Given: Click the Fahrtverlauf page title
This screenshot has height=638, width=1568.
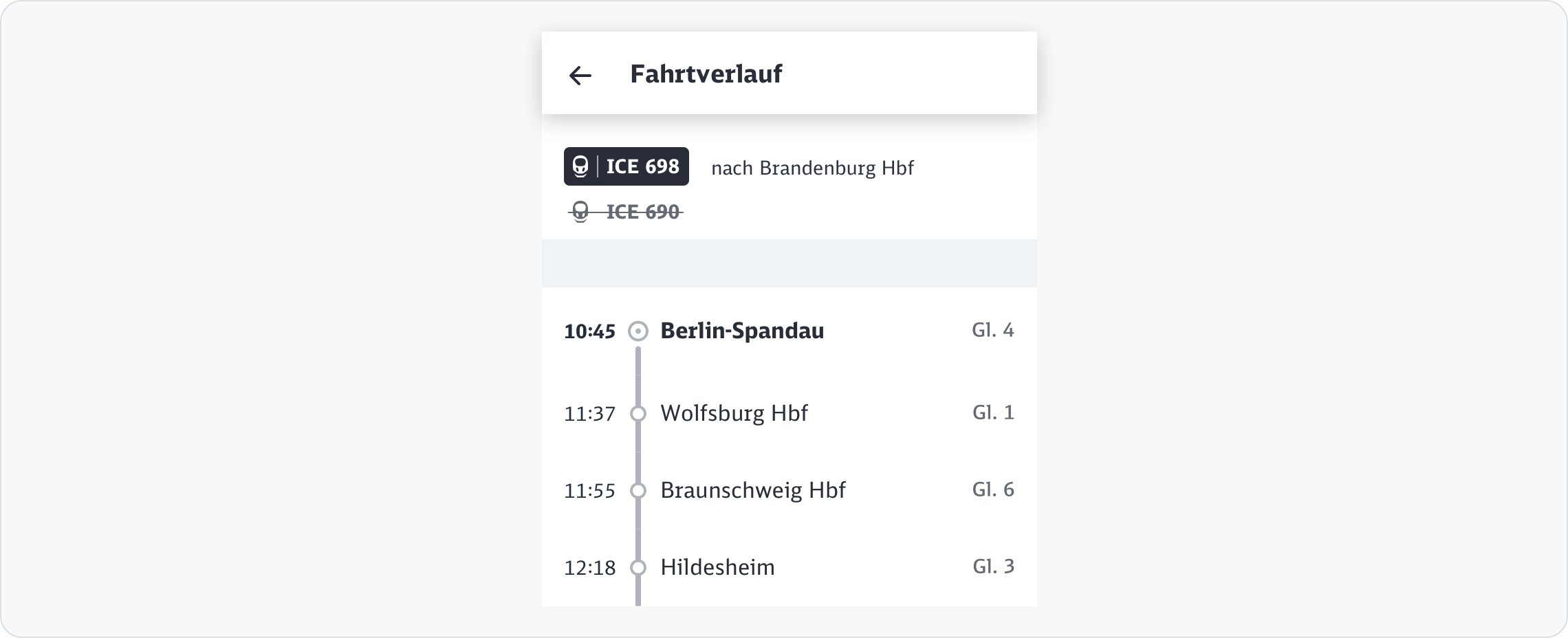Looking at the screenshot, I should tap(706, 74).
